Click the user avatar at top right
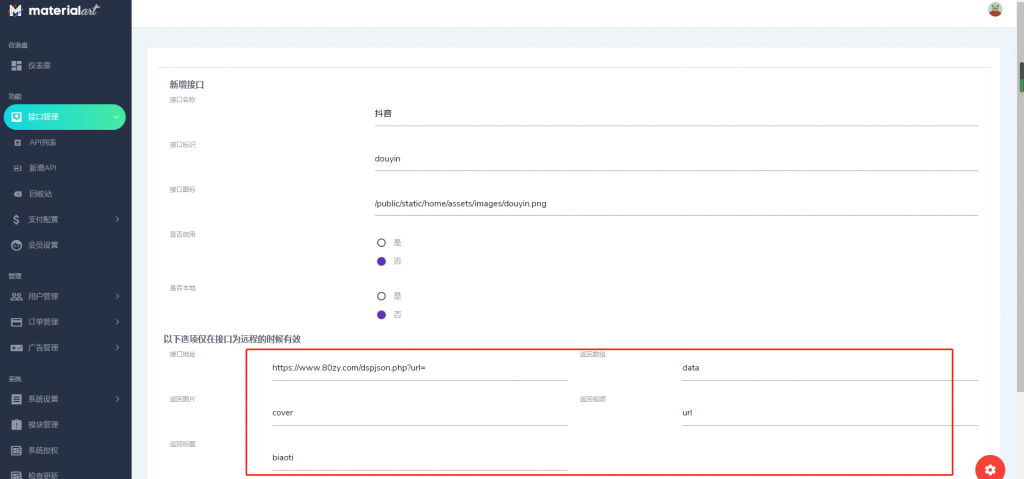Viewport: 1024px width, 479px height. (995, 9)
